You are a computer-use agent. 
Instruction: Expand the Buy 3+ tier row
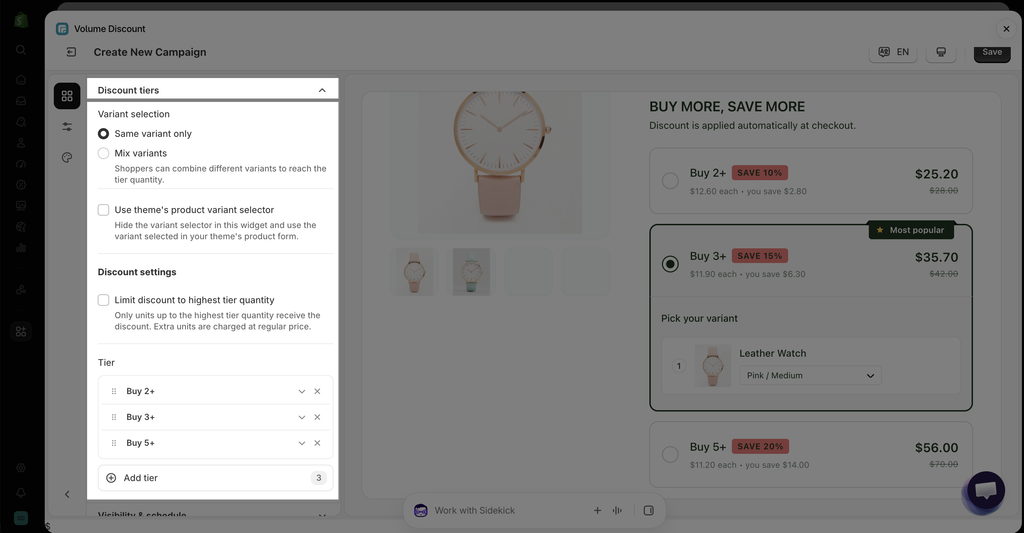point(302,417)
